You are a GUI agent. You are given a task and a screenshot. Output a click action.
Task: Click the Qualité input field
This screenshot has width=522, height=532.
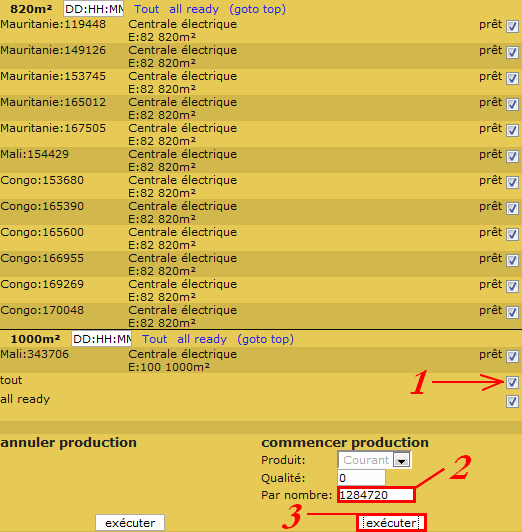(362, 478)
